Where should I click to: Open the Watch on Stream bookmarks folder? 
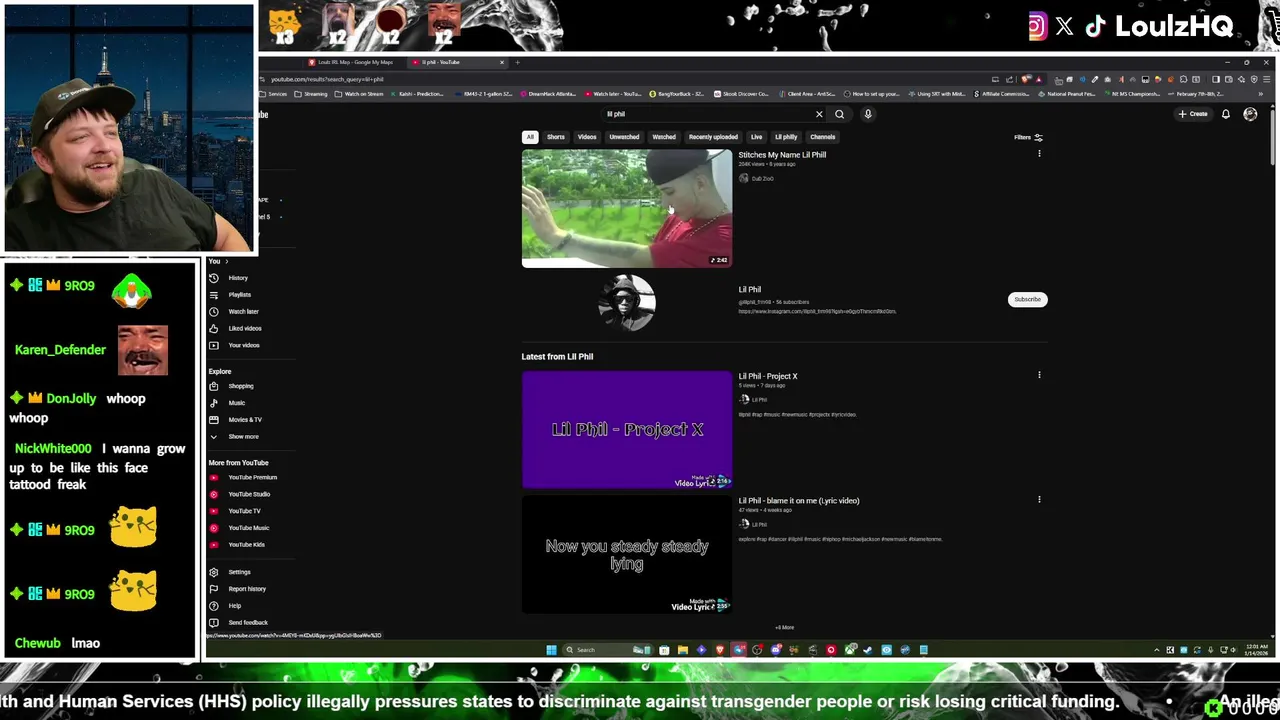[x=360, y=94]
